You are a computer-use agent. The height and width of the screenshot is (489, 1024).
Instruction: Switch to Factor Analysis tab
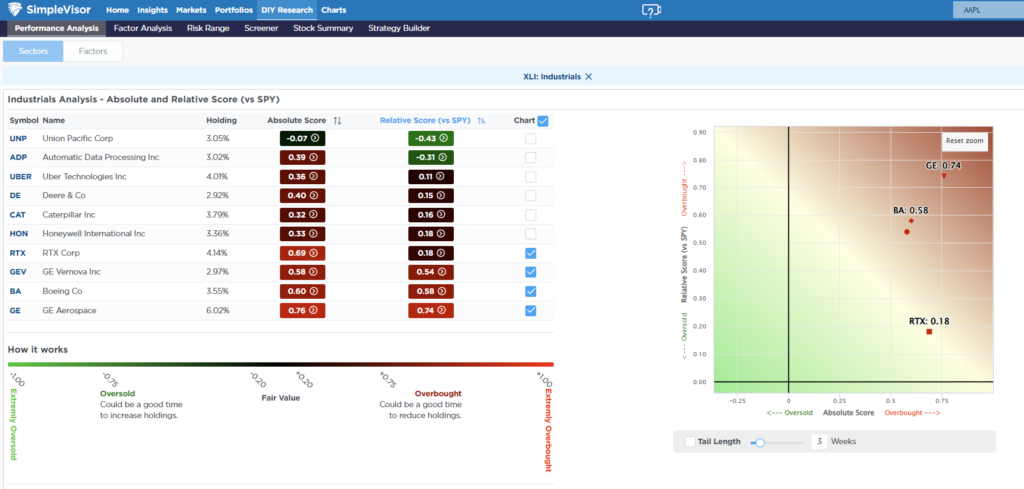[x=142, y=28]
